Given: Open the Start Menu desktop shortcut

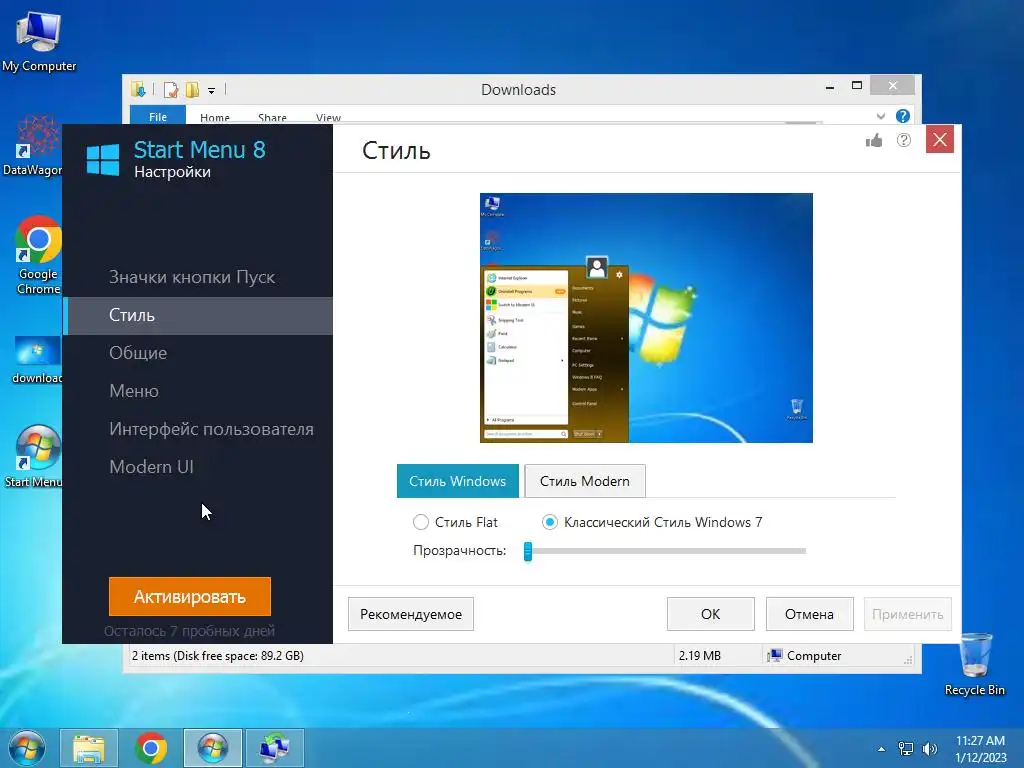Looking at the screenshot, I should point(33,457).
